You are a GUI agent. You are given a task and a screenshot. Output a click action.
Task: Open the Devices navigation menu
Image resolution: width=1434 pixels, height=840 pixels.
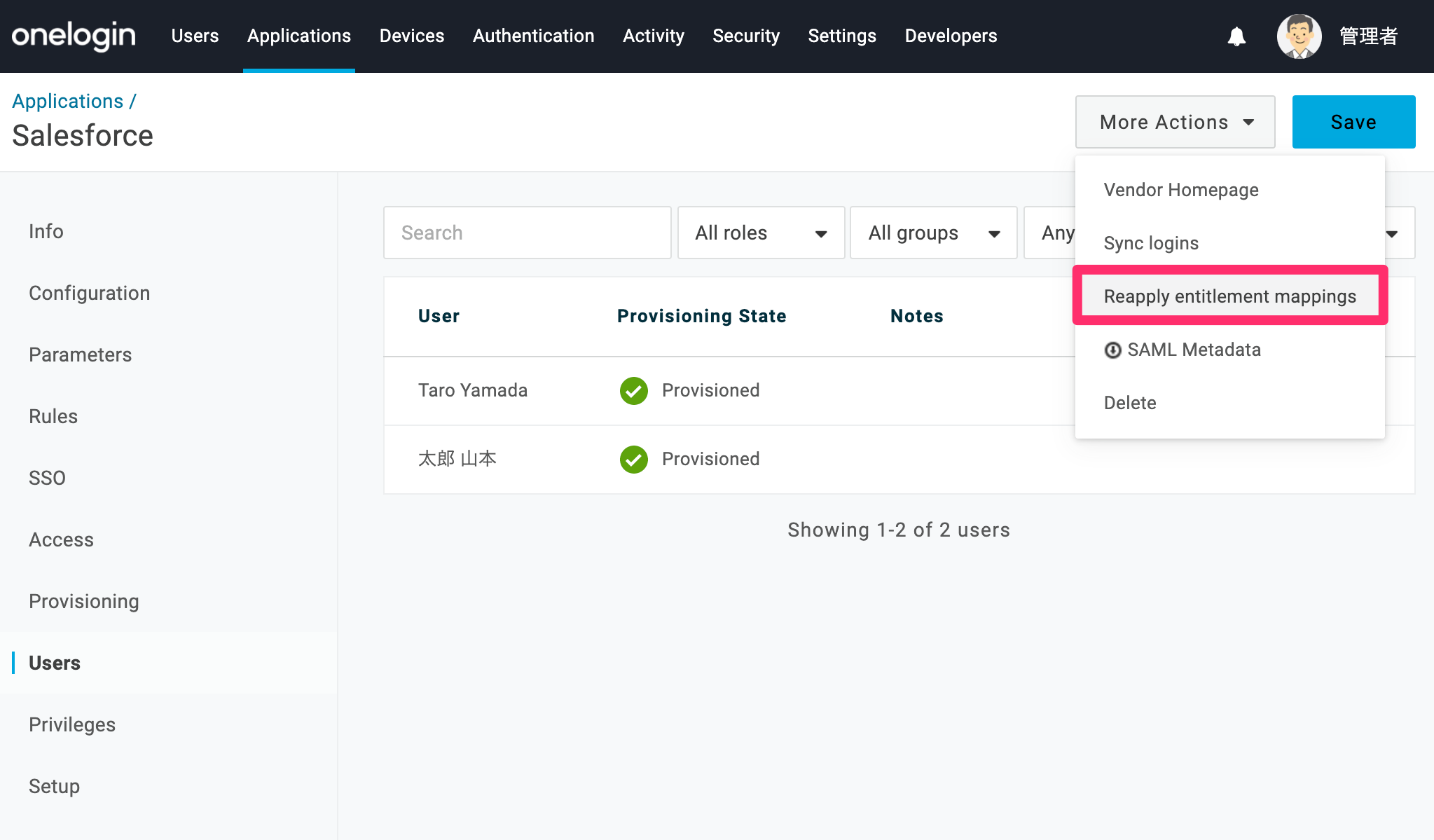pos(412,36)
